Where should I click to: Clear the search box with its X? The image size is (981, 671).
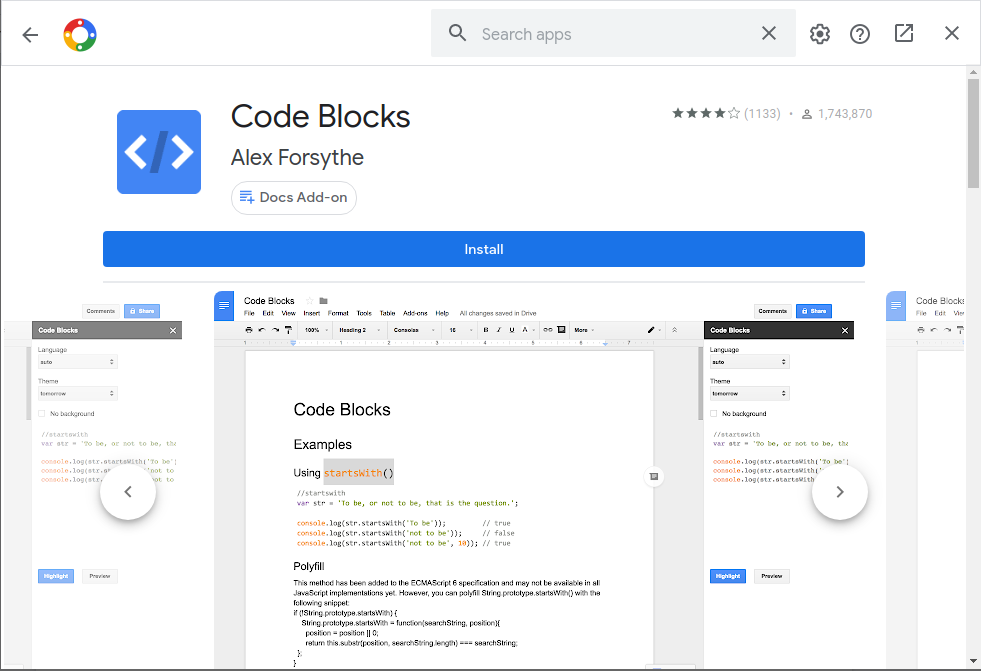tap(769, 33)
